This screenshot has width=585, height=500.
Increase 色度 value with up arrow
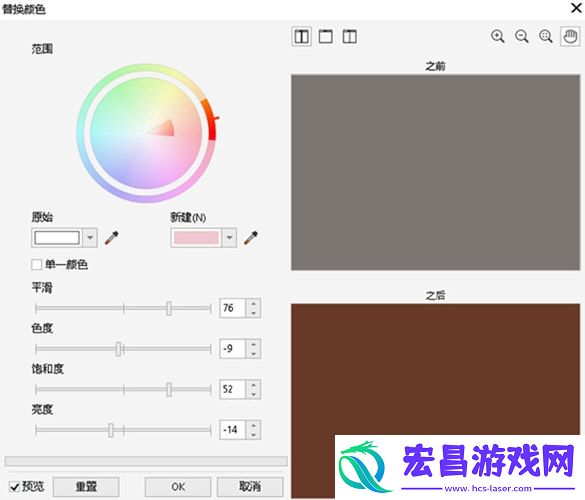pos(253,344)
